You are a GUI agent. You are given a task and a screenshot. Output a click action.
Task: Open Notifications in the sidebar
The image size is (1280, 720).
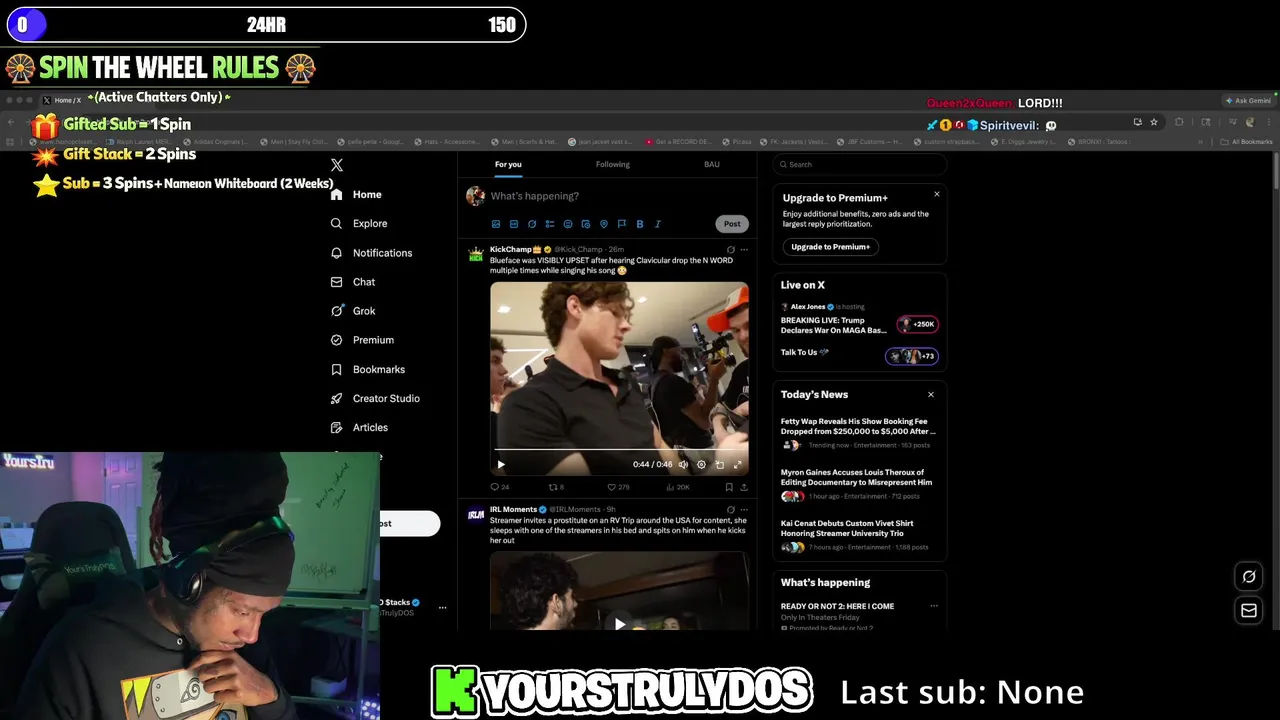pyautogui.click(x=371, y=253)
